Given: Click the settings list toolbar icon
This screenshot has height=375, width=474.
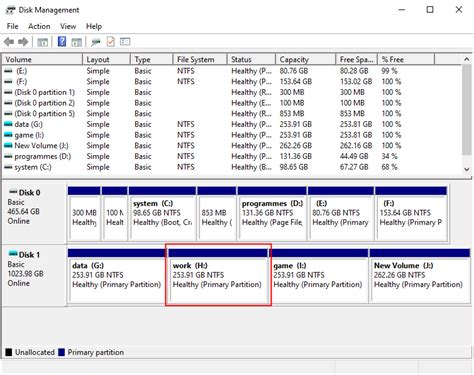Looking at the screenshot, I should (125, 42).
